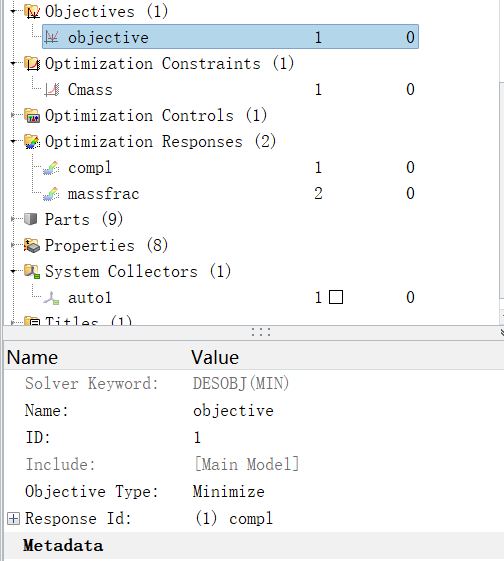Click the Objective Type Minimize value
Screen dimensions: 504x561
[229, 492]
